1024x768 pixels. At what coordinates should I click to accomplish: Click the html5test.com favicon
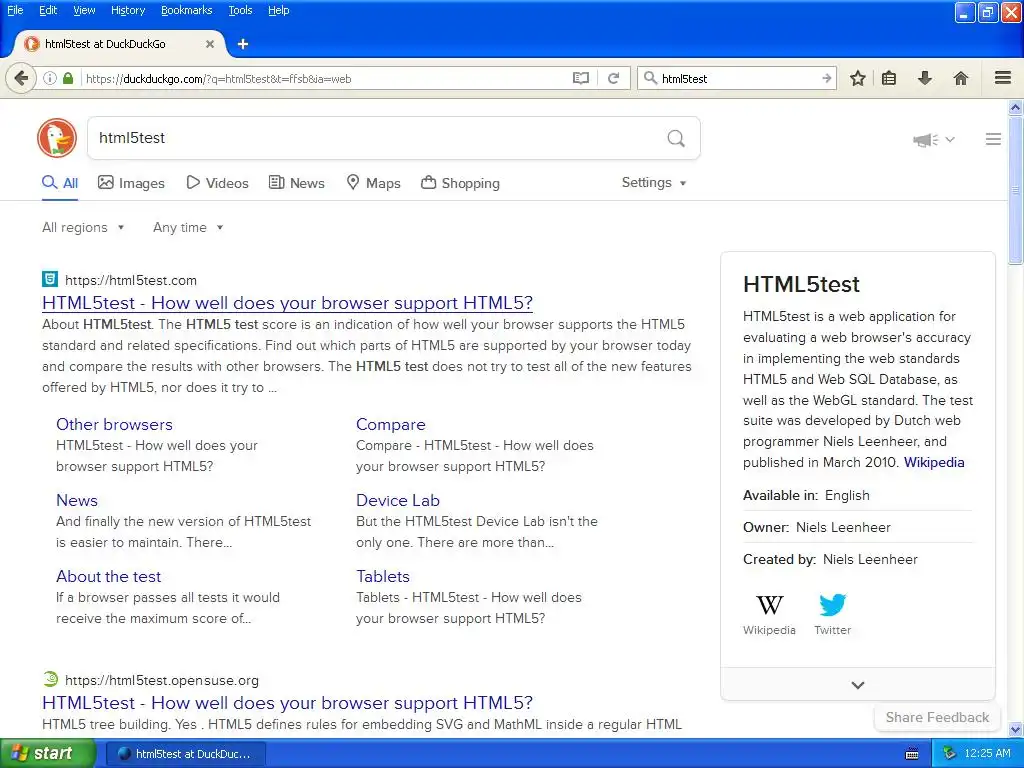(50, 280)
